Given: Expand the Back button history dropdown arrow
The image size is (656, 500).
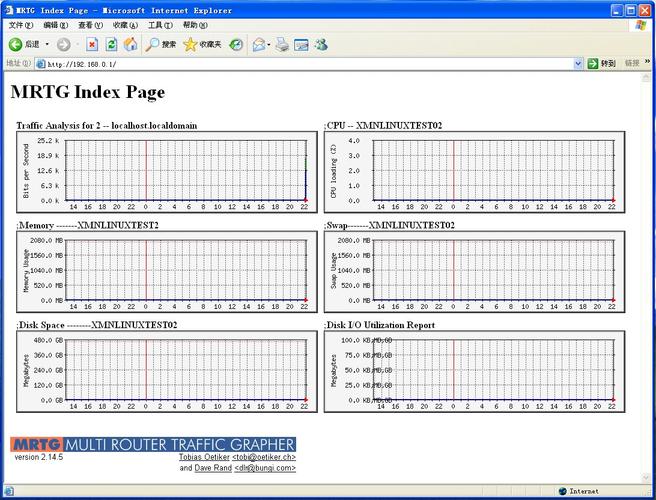Looking at the screenshot, I should pos(47,44).
